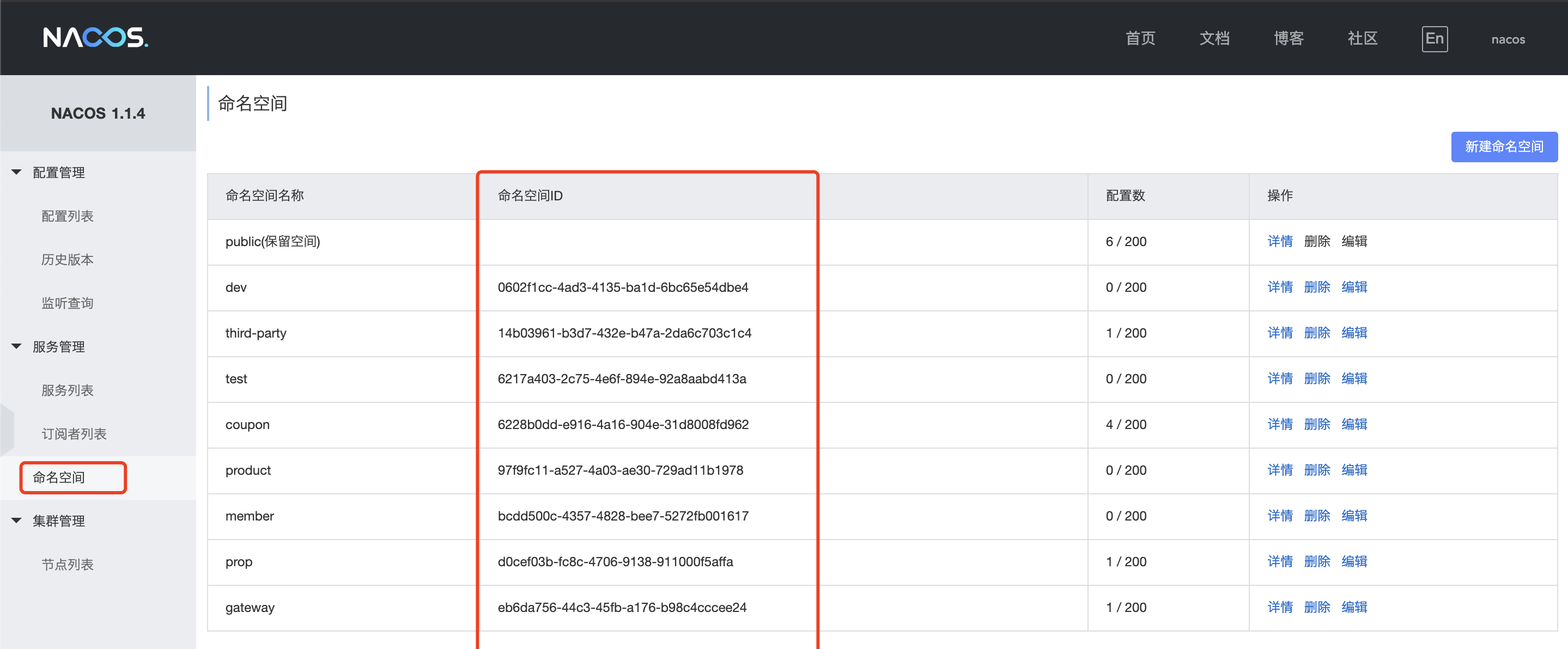Open 监听查询 in sidebar
1568x649 pixels.
tap(68, 303)
